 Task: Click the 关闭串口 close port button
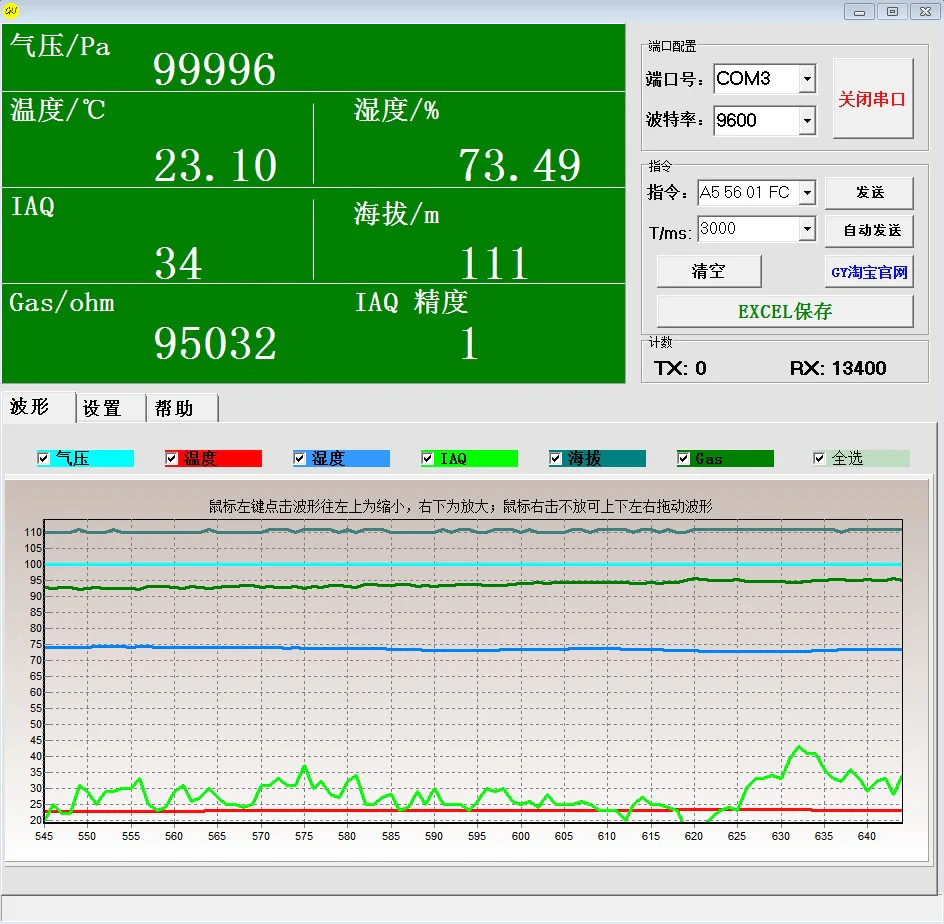[873, 99]
